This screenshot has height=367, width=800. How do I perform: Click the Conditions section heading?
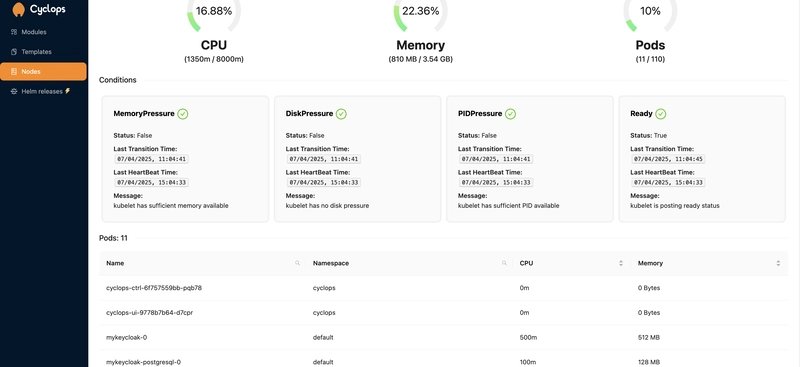118,80
